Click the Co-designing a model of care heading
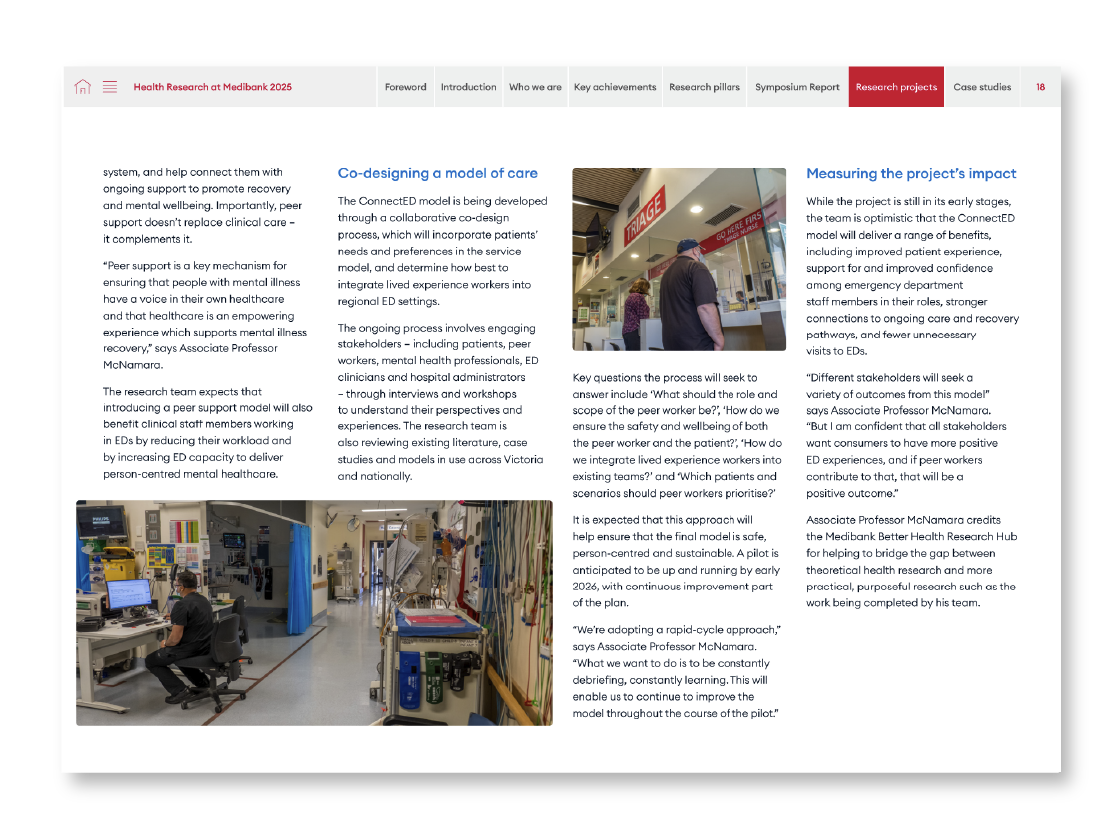The image size is (1120, 840). (438, 174)
